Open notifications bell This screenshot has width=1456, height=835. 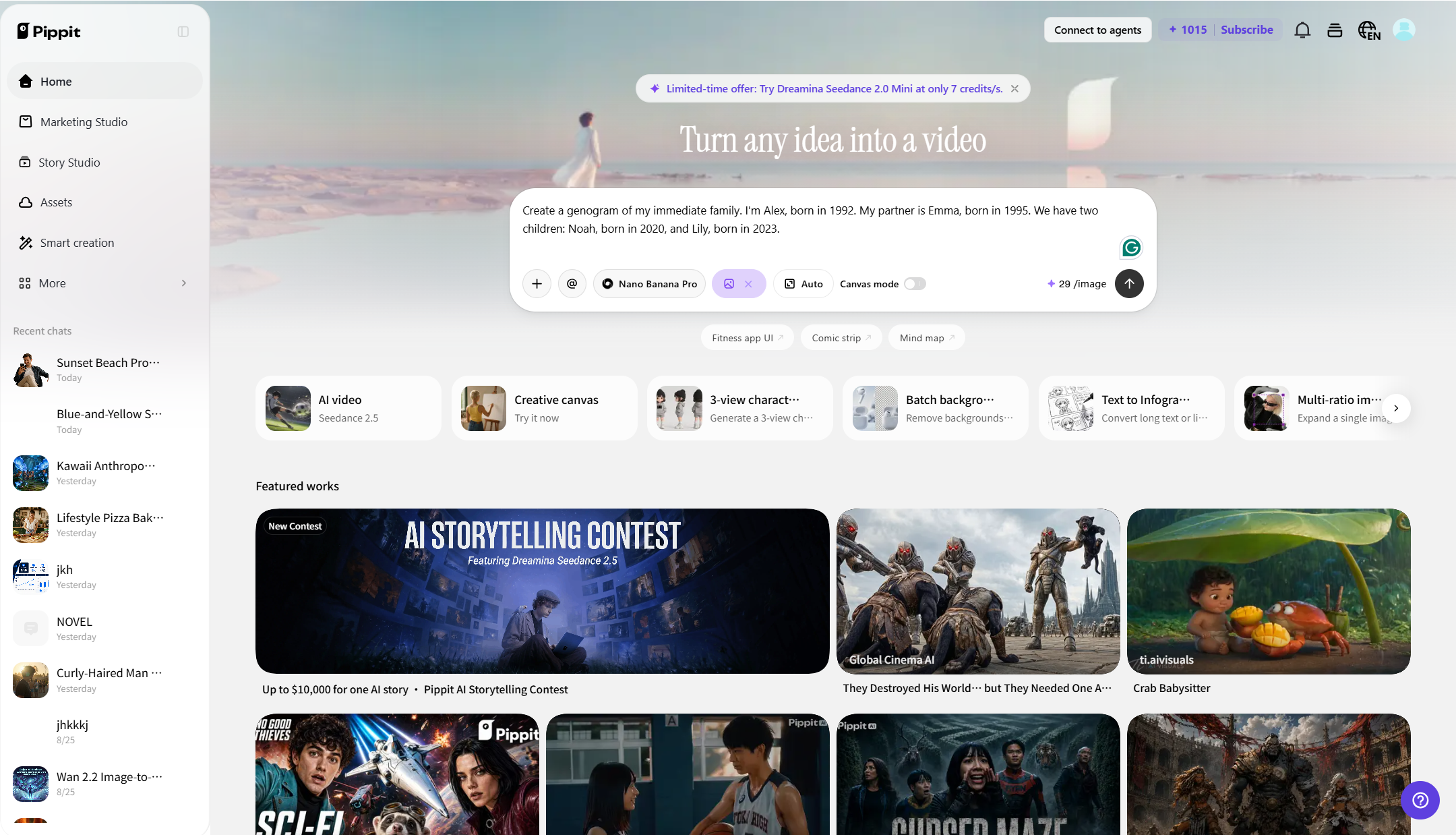coord(1302,30)
